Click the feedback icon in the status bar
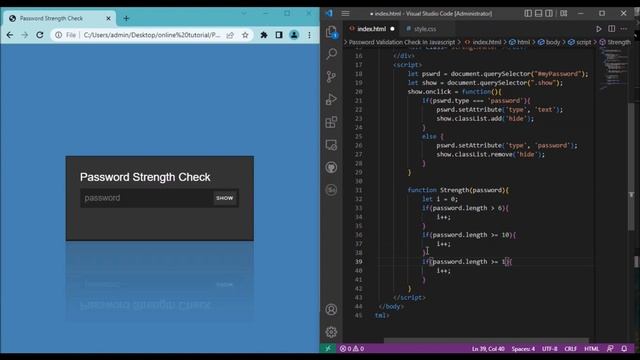 pyautogui.click(x=610, y=349)
